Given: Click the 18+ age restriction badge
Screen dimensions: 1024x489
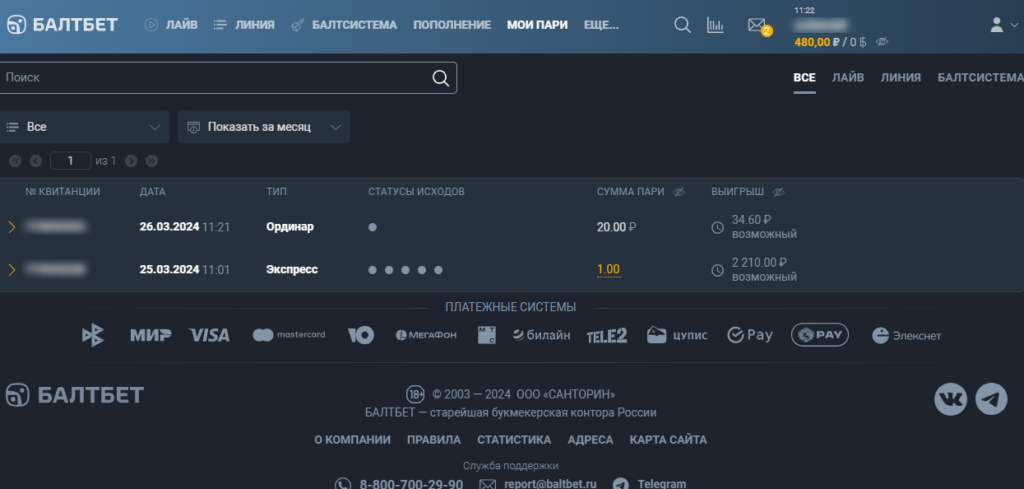Looking at the screenshot, I should 415,394.
